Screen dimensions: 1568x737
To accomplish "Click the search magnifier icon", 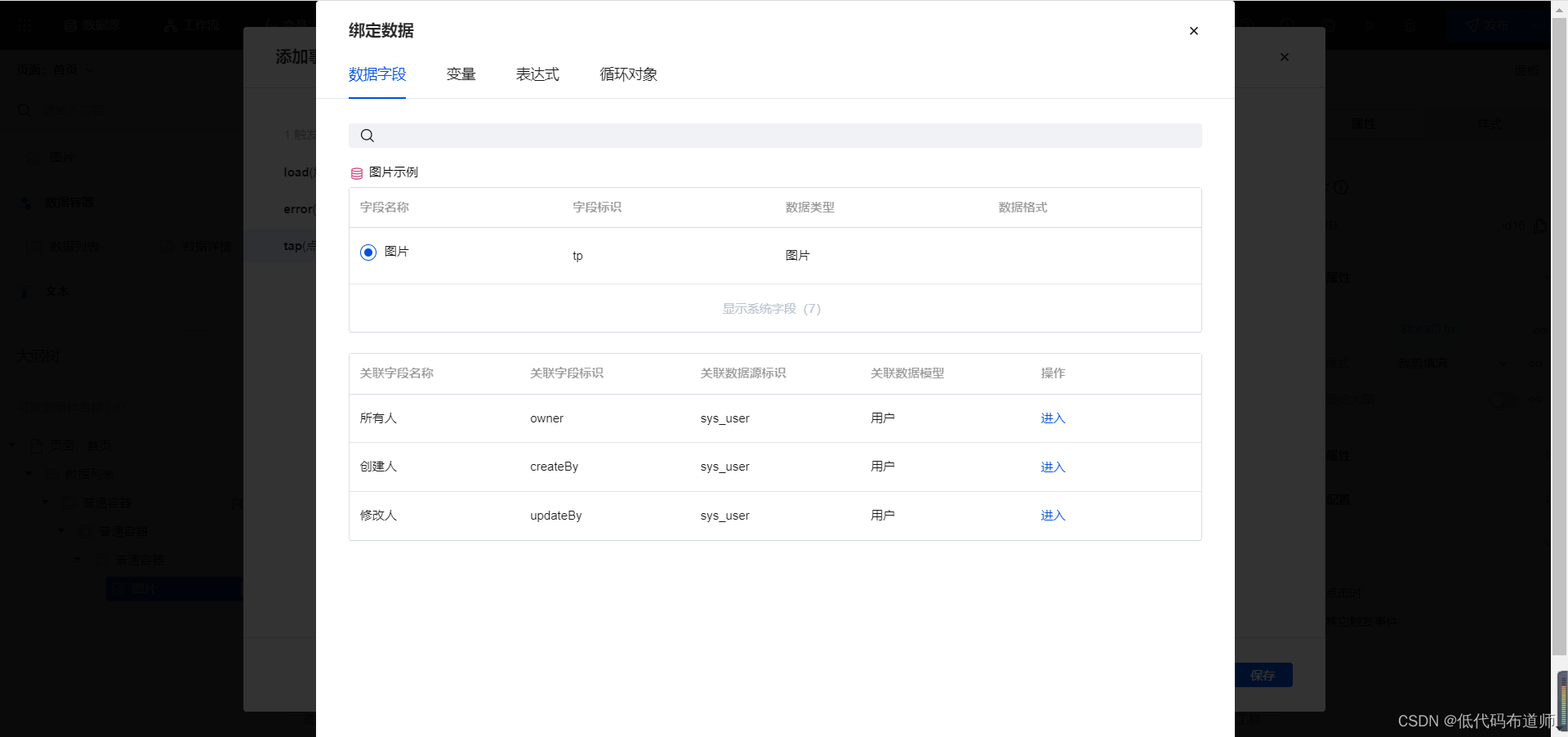I will click(367, 136).
